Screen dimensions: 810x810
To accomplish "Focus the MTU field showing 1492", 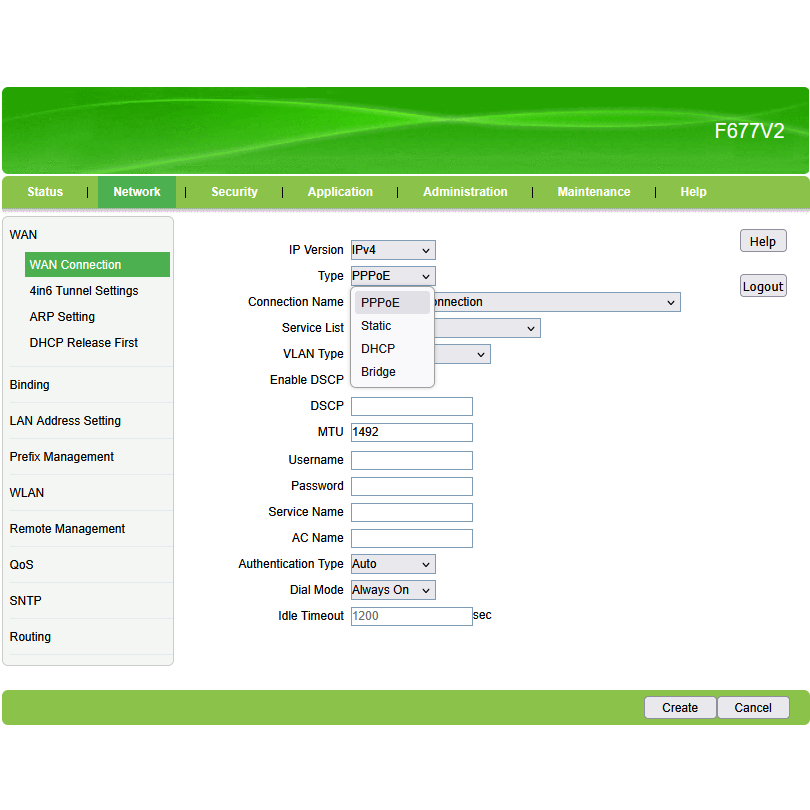I will [411, 432].
